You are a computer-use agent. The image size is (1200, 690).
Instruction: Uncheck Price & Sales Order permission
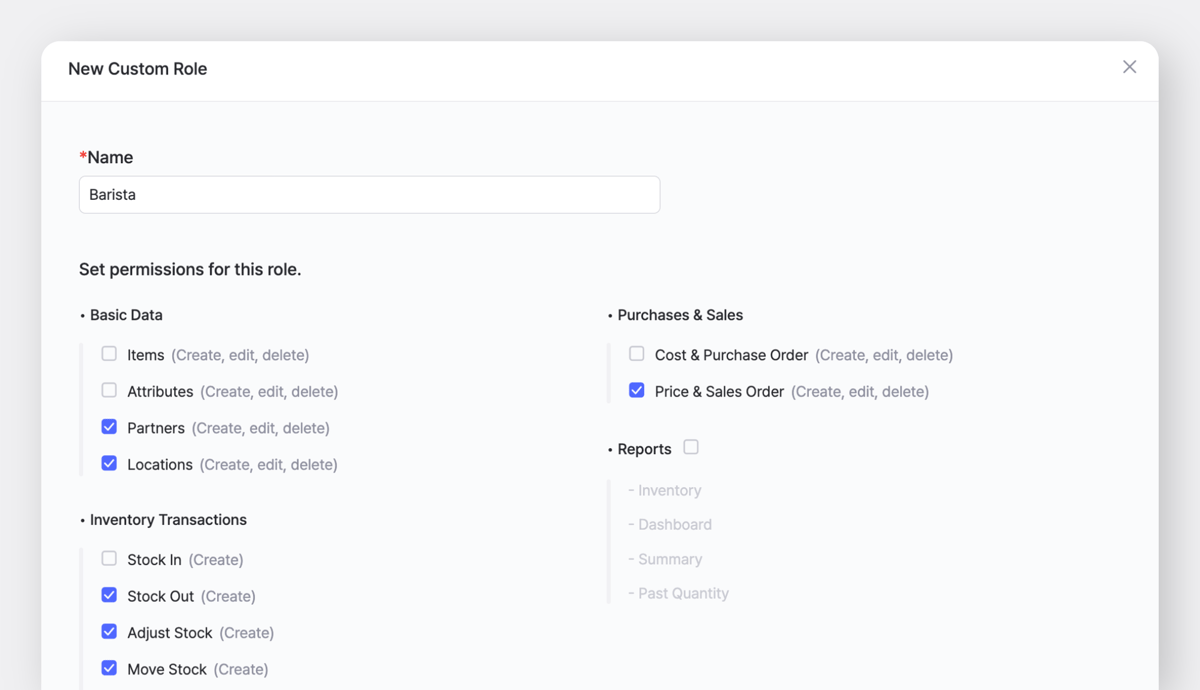pyautogui.click(x=636, y=390)
